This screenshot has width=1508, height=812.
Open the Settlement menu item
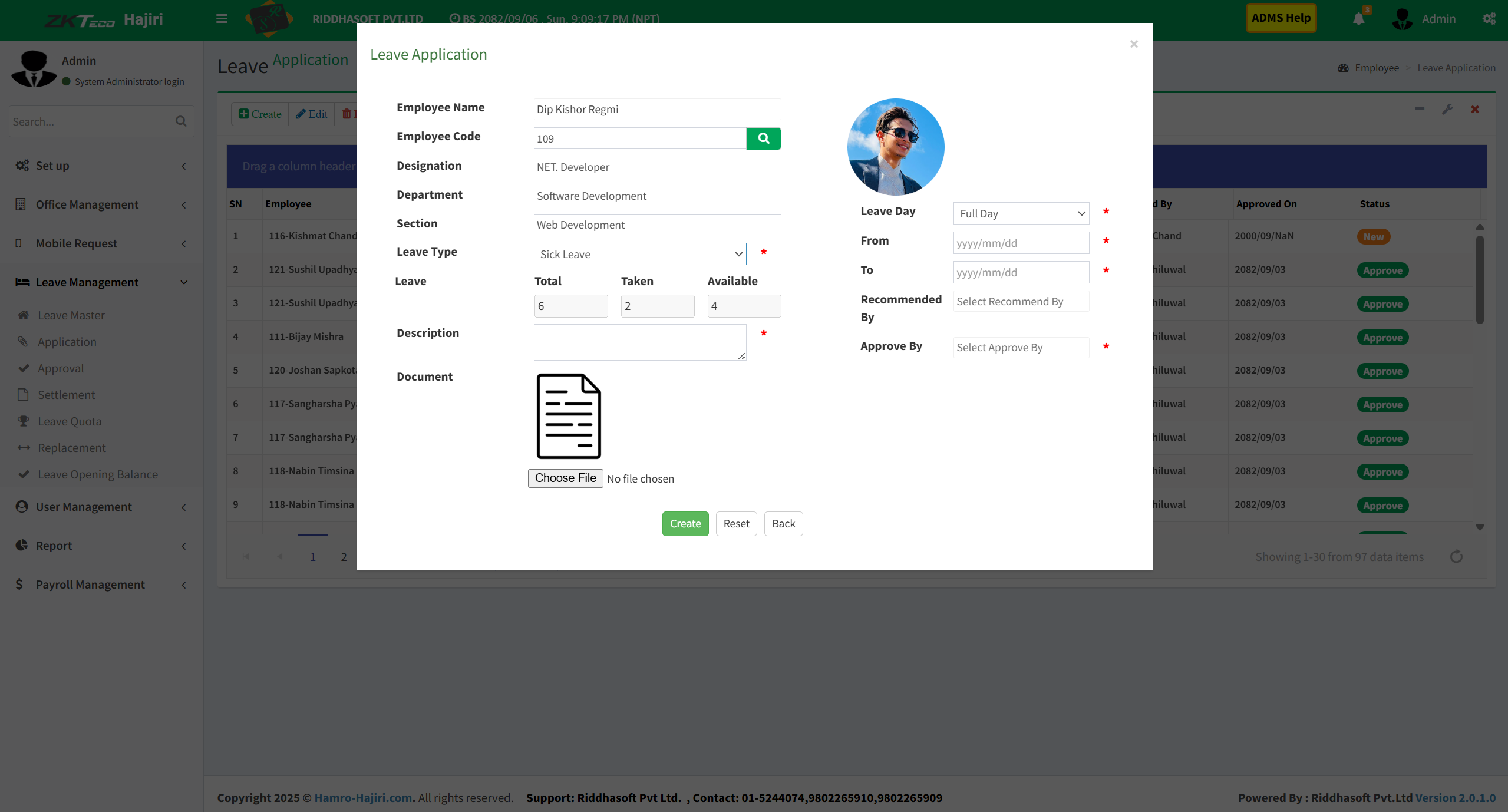pos(66,395)
